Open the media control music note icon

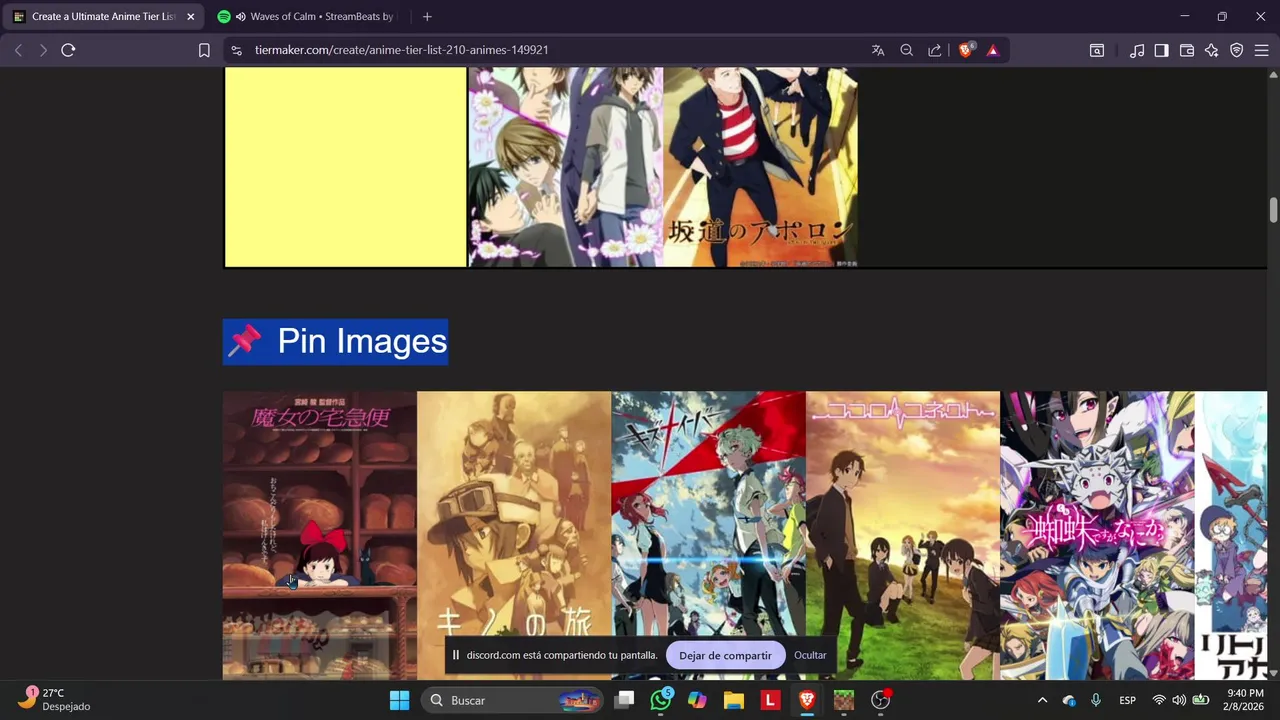1137,50
